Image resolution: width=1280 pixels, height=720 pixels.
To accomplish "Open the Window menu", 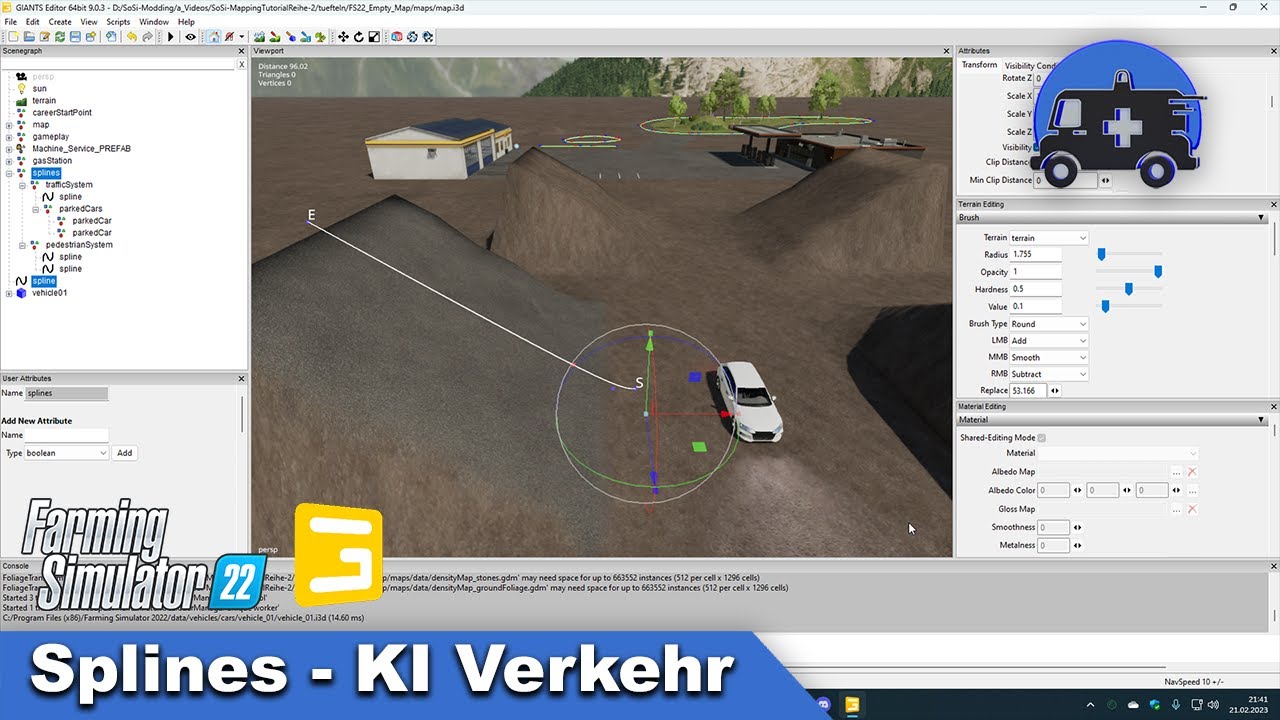I will [x=154, y=21].
